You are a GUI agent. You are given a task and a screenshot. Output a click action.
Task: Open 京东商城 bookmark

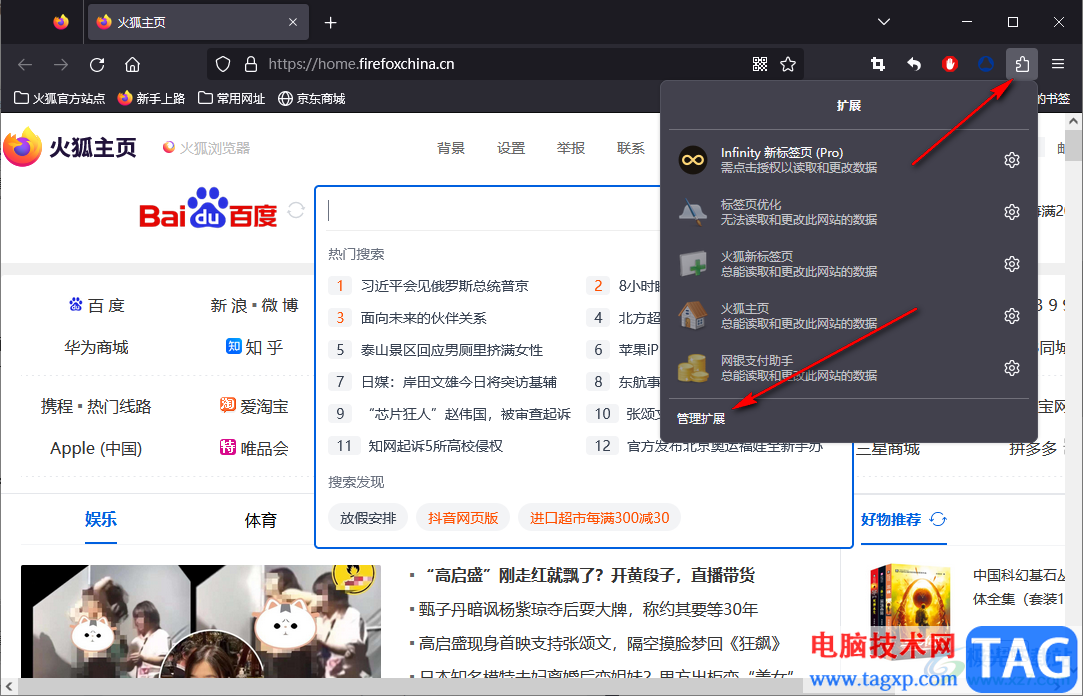pyautogui.click(x=312, y=99)
